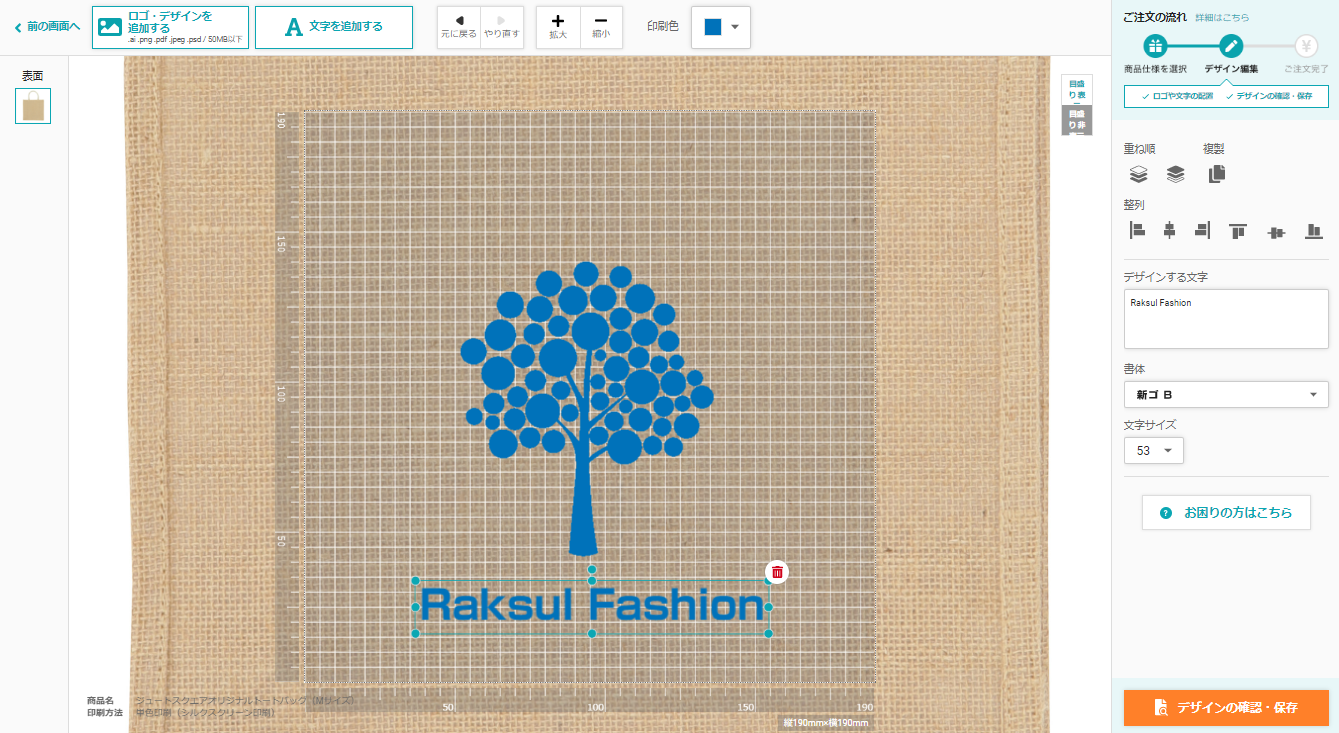Viewport: 1339px width, 733px height.
Task: Go to the 商品仕様を選択 step
Action: point(1155,47)
